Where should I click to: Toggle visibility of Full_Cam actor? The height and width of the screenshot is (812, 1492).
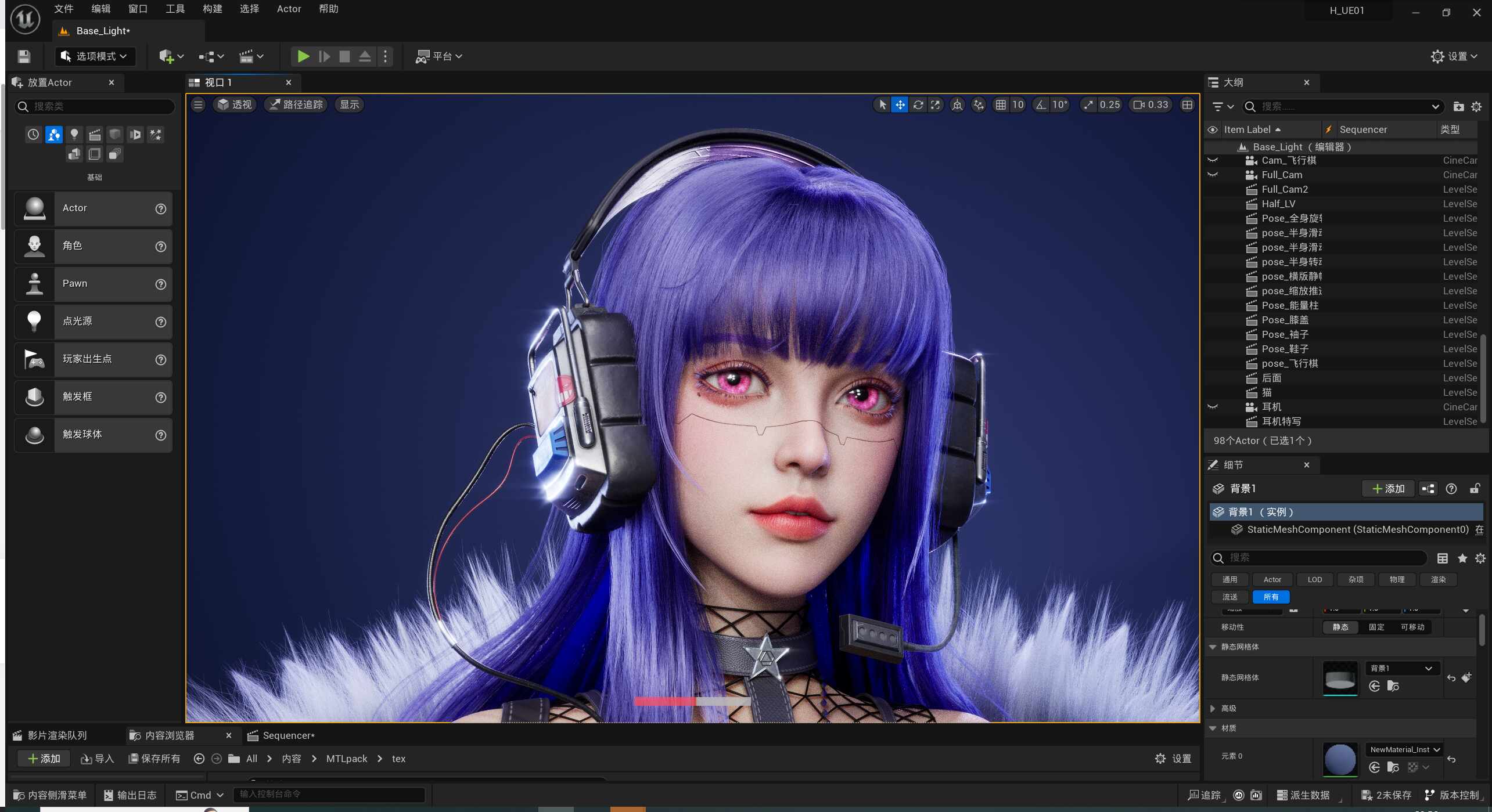[x=1213, y=175]
